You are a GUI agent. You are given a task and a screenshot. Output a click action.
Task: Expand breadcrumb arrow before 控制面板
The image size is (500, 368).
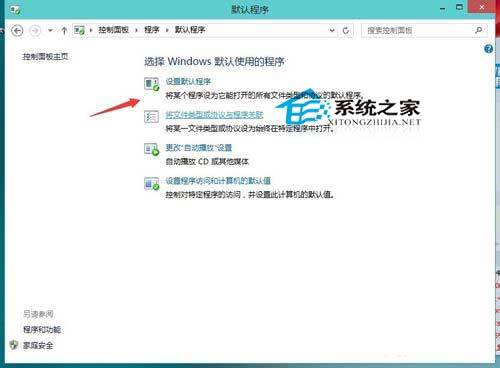[x=91, y=30]
